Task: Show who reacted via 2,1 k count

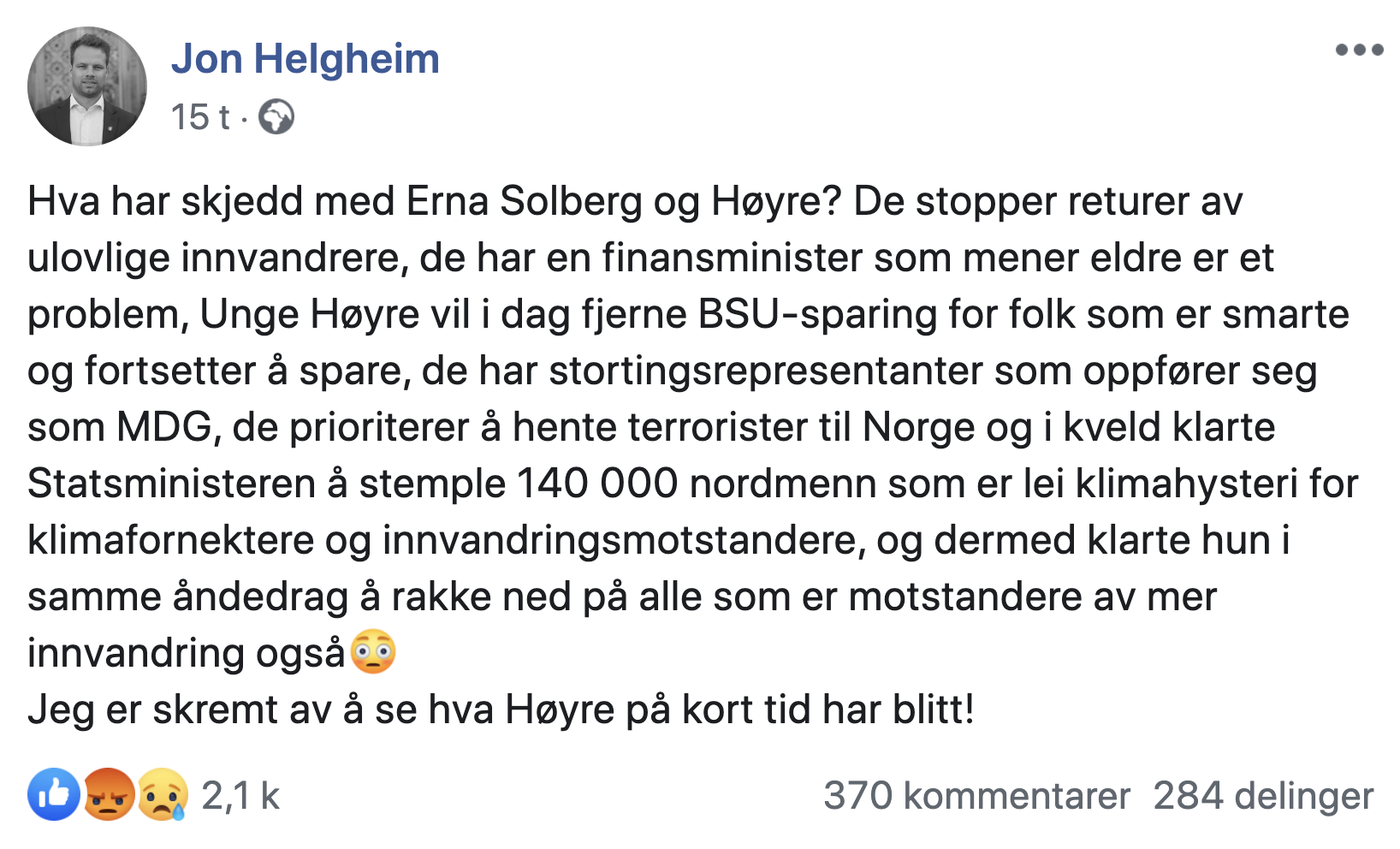Action: point(240,796)
